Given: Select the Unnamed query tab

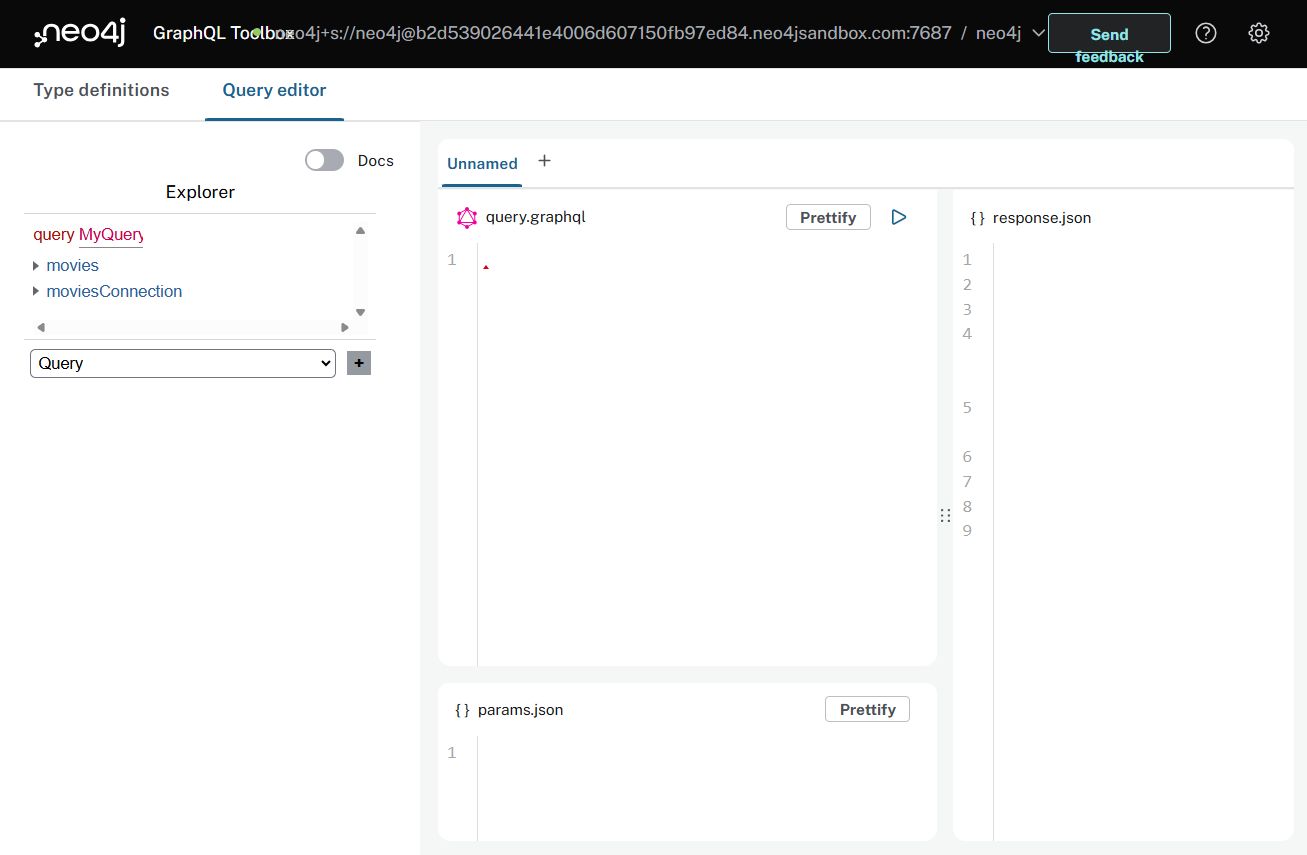Looking at the screenshot, I should click(482, 164).
